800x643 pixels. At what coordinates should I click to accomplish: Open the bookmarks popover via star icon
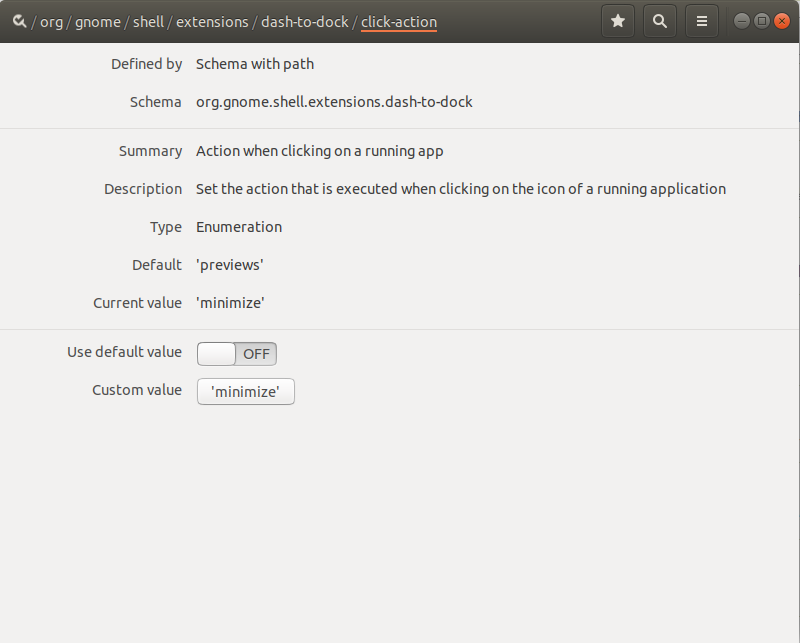click(617, 20)
